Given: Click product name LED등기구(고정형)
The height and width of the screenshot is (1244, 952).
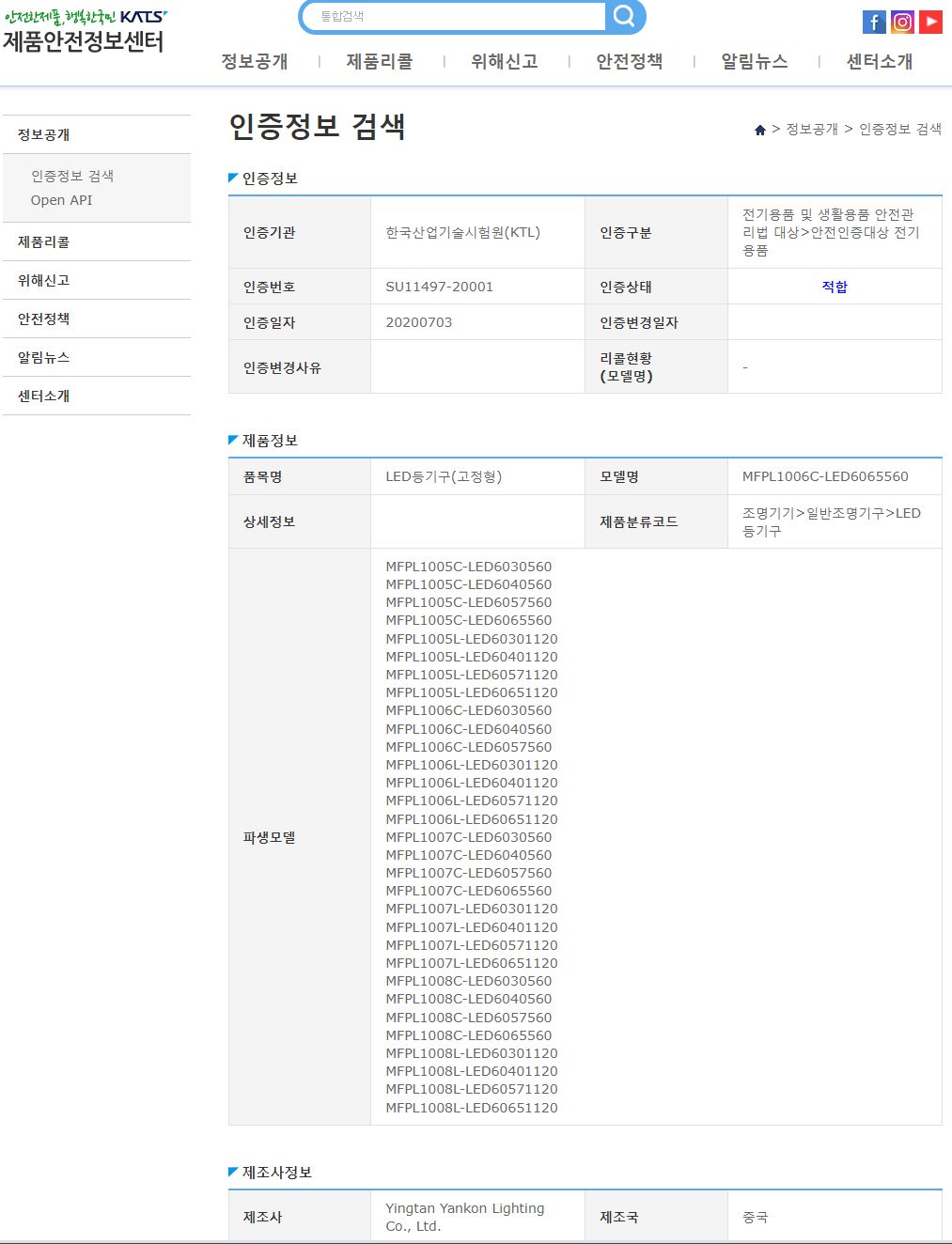Looking at the screenshot, I should tap(444, 476).
